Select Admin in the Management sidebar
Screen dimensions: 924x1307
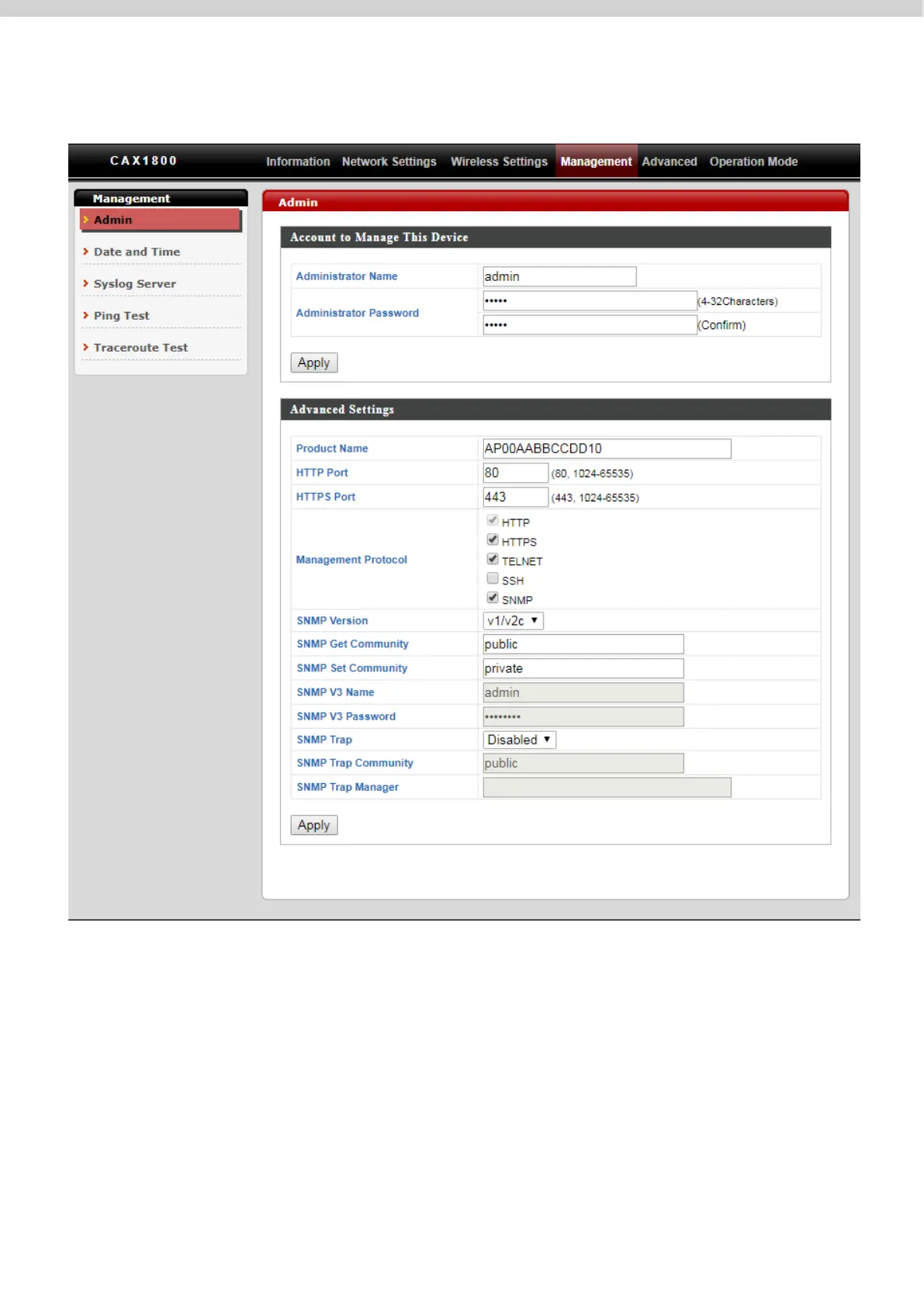[161, 220]
